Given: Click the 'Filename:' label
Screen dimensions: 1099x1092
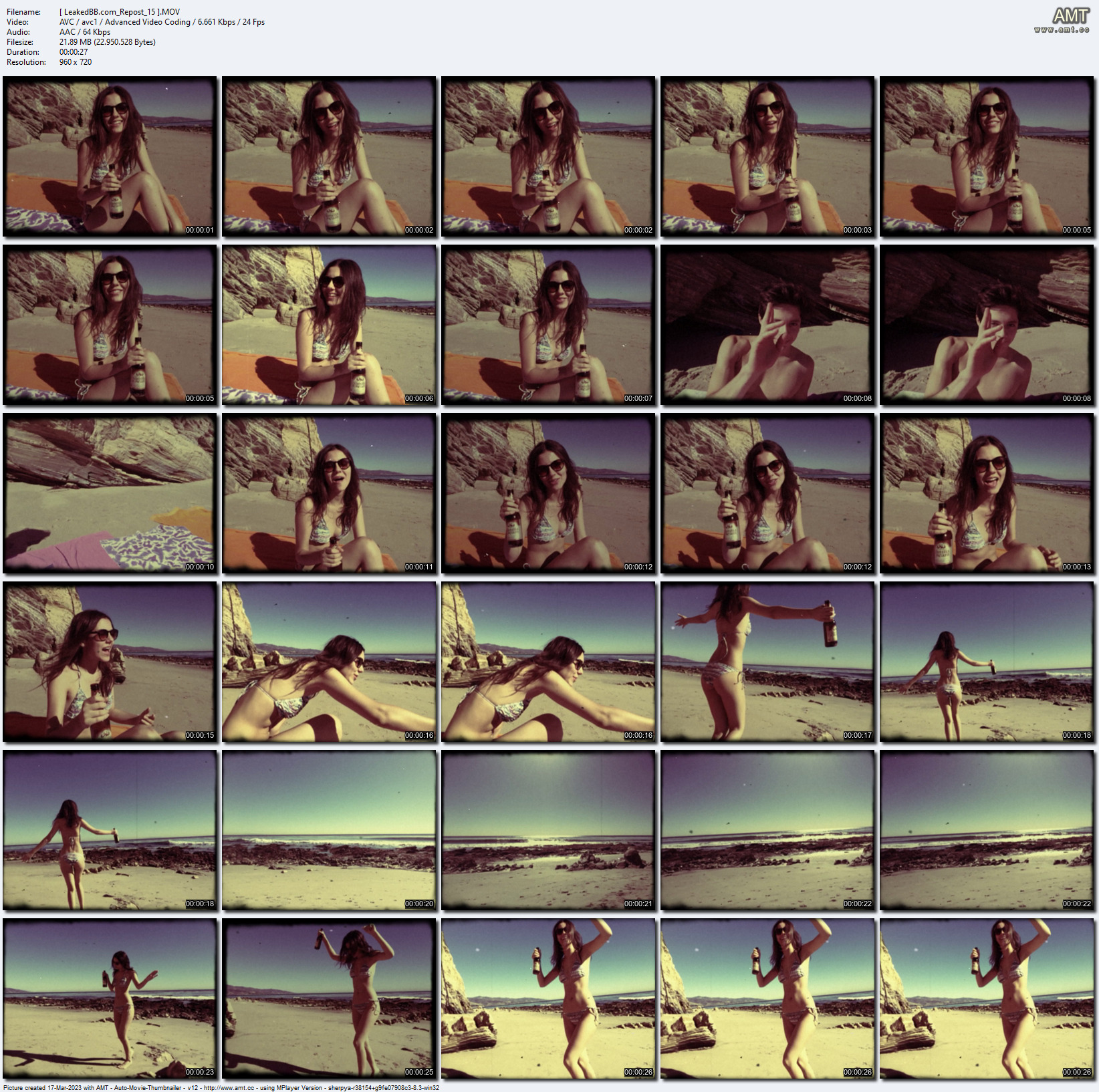Looking at the screenshot, I should 23,12.
